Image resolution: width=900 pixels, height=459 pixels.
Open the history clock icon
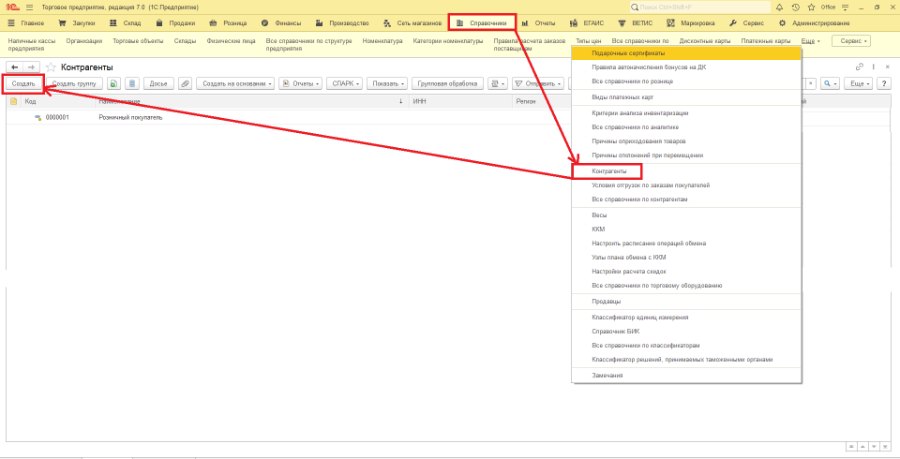pos(795,7)
